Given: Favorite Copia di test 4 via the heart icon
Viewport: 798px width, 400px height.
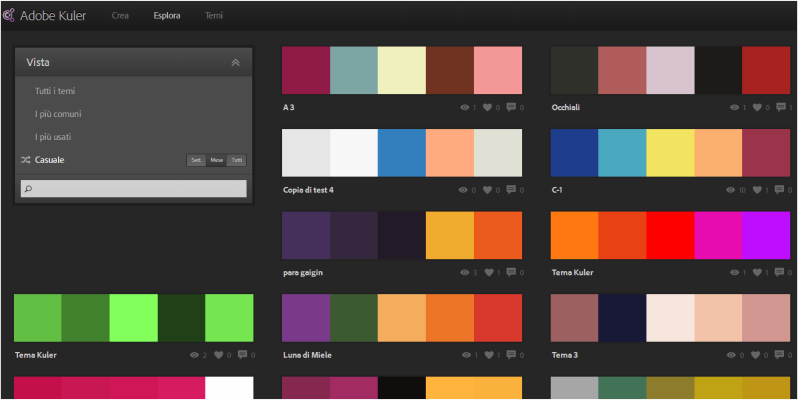Looking at the screenshot, I should [488, 190].
